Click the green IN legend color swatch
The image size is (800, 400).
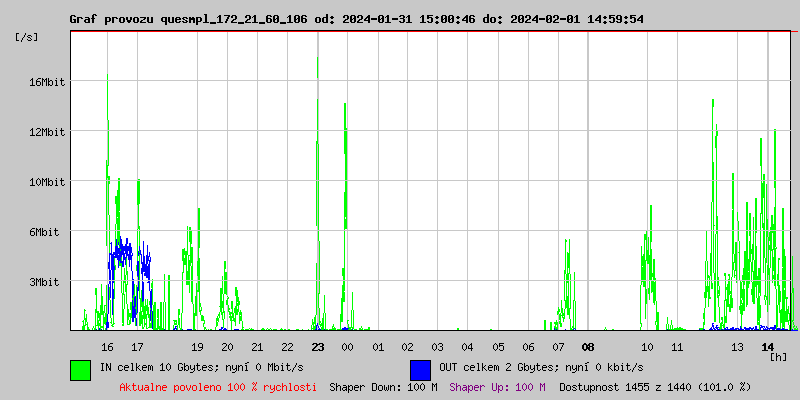80,369
